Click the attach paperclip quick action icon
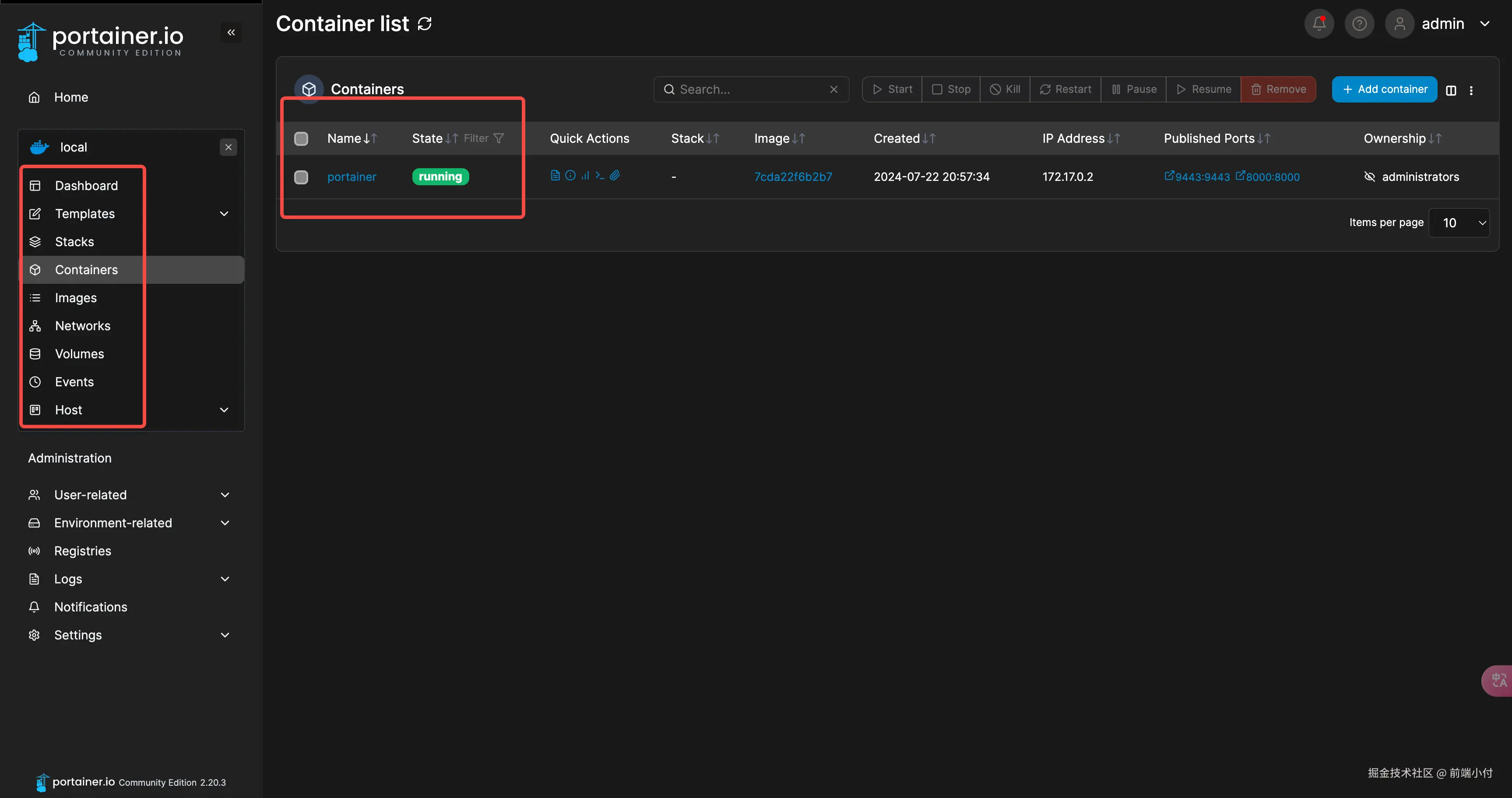The width and height of the screenshot is (1512, 798). point(615,175)
